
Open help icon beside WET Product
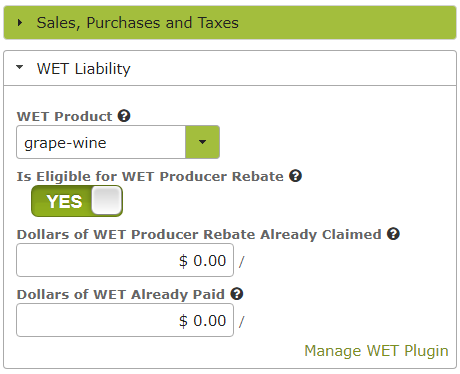point(124,116)
